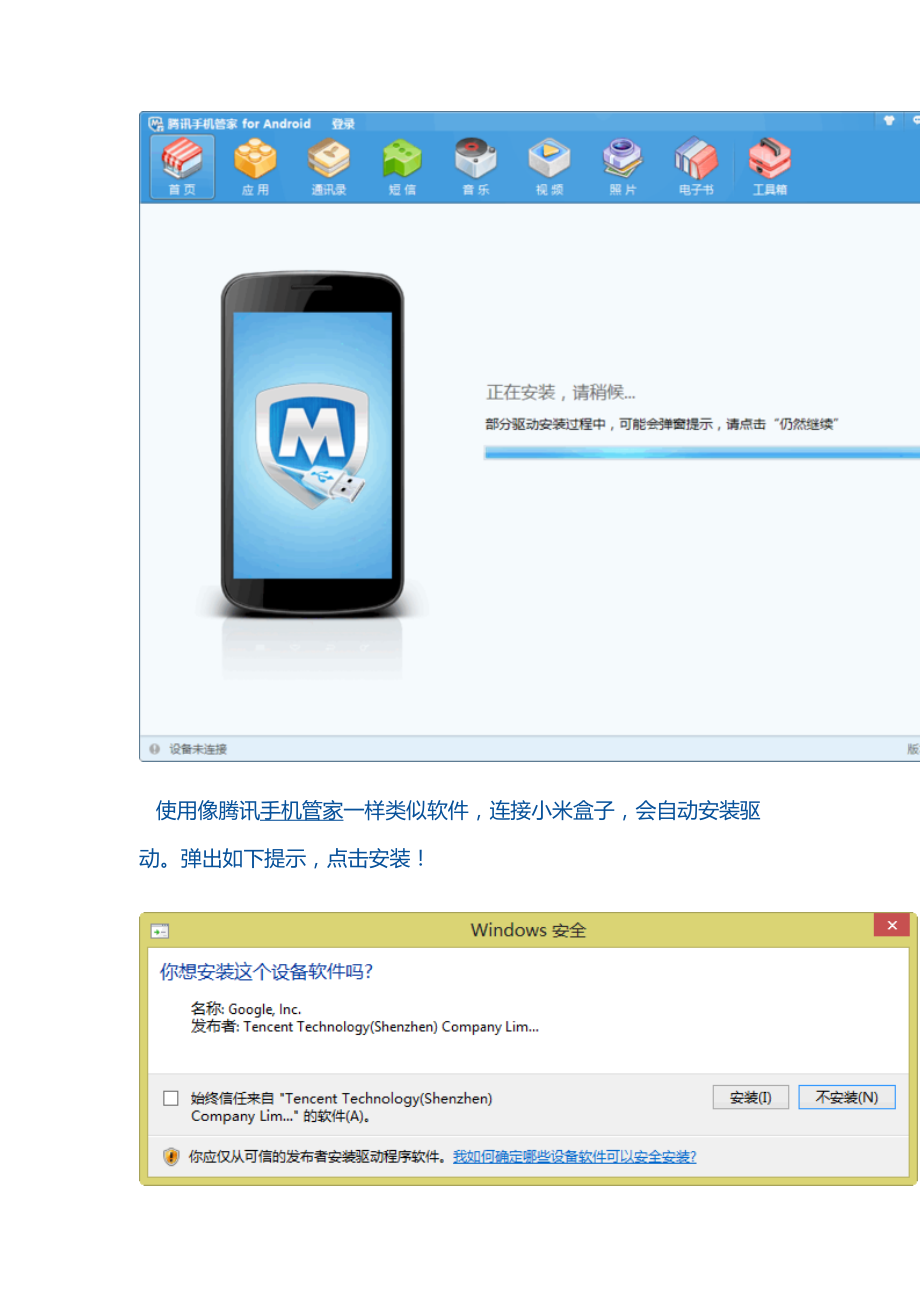Click the 手机管家 hyperlink in the paragraph
Screen dimensions: 920x1302
point(302,811)
